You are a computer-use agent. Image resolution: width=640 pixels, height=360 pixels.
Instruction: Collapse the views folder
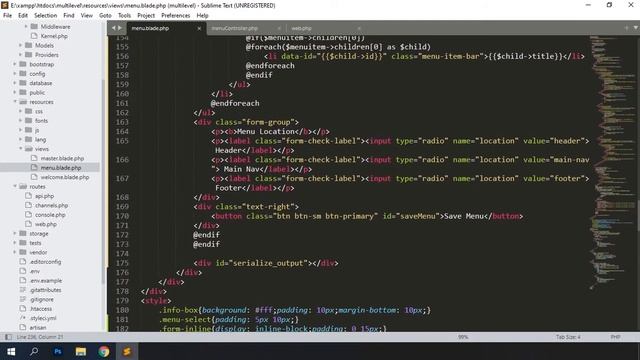click(20, 149)
